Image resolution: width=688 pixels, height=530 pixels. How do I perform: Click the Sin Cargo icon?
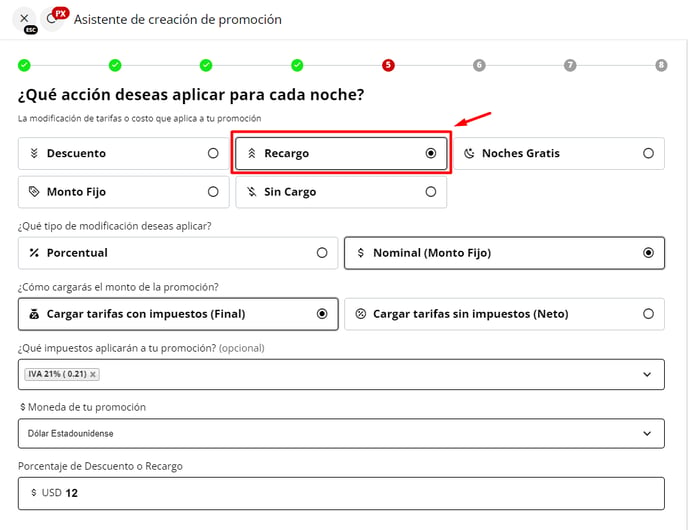tap(251, 191)
